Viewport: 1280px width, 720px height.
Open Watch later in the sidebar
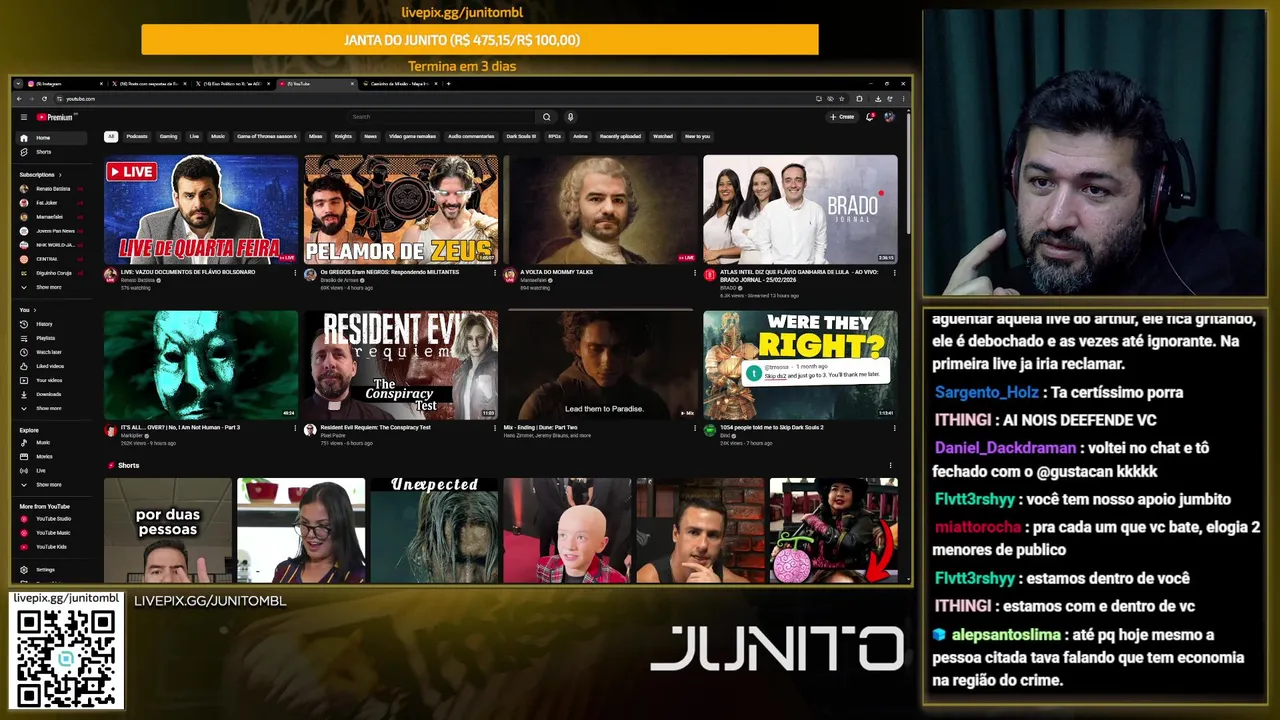coord(53,352)
